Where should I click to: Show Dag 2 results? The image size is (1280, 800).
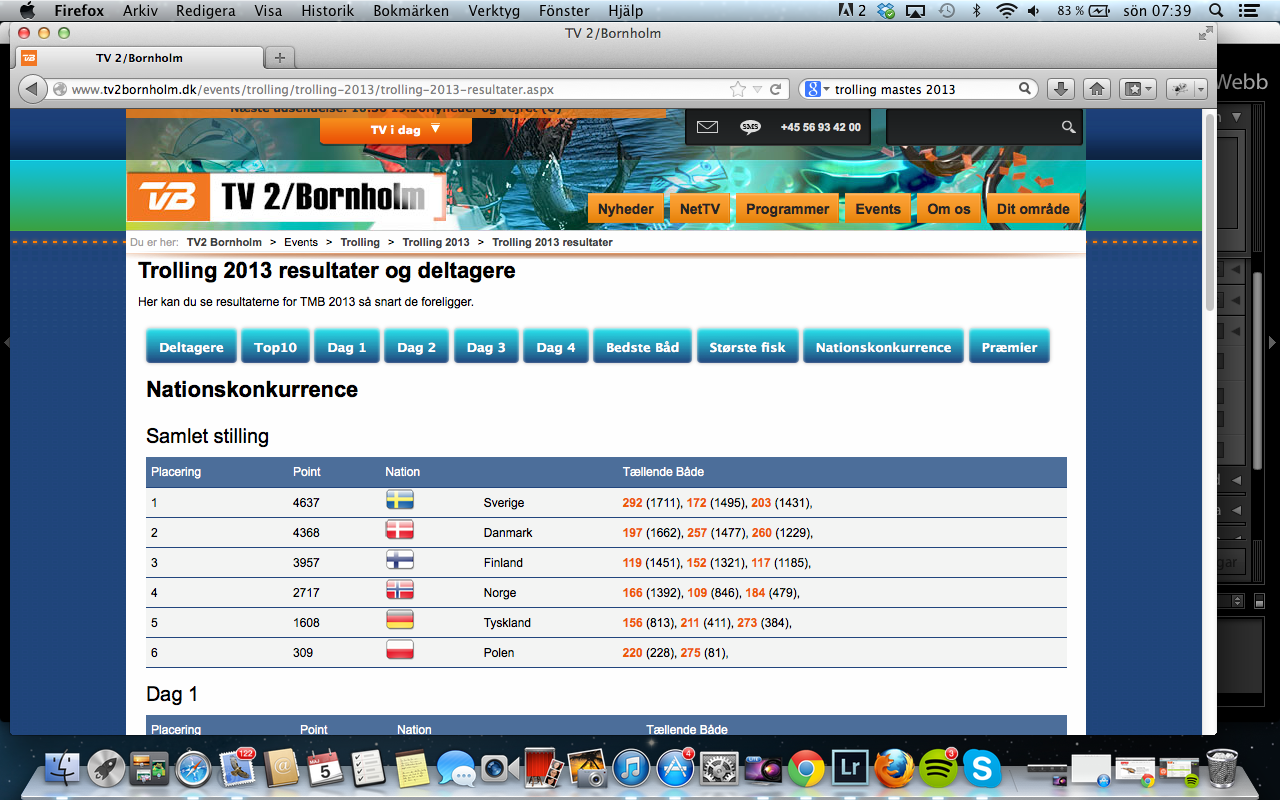[417, 346]
